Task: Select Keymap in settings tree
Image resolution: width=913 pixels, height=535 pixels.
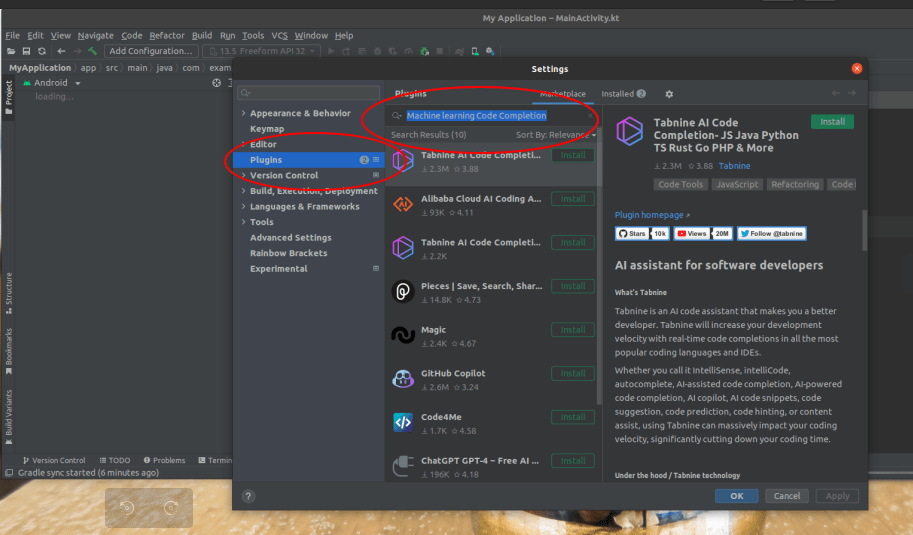Action: click(x=267, y=129)
